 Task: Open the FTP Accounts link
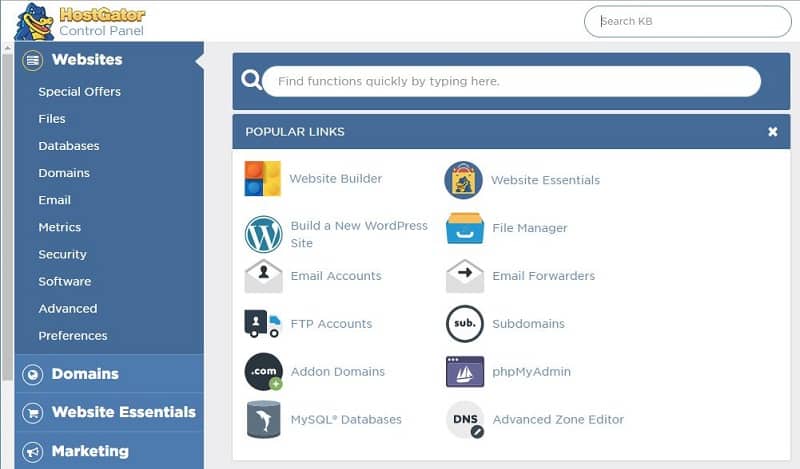click(x=332, y=324)
